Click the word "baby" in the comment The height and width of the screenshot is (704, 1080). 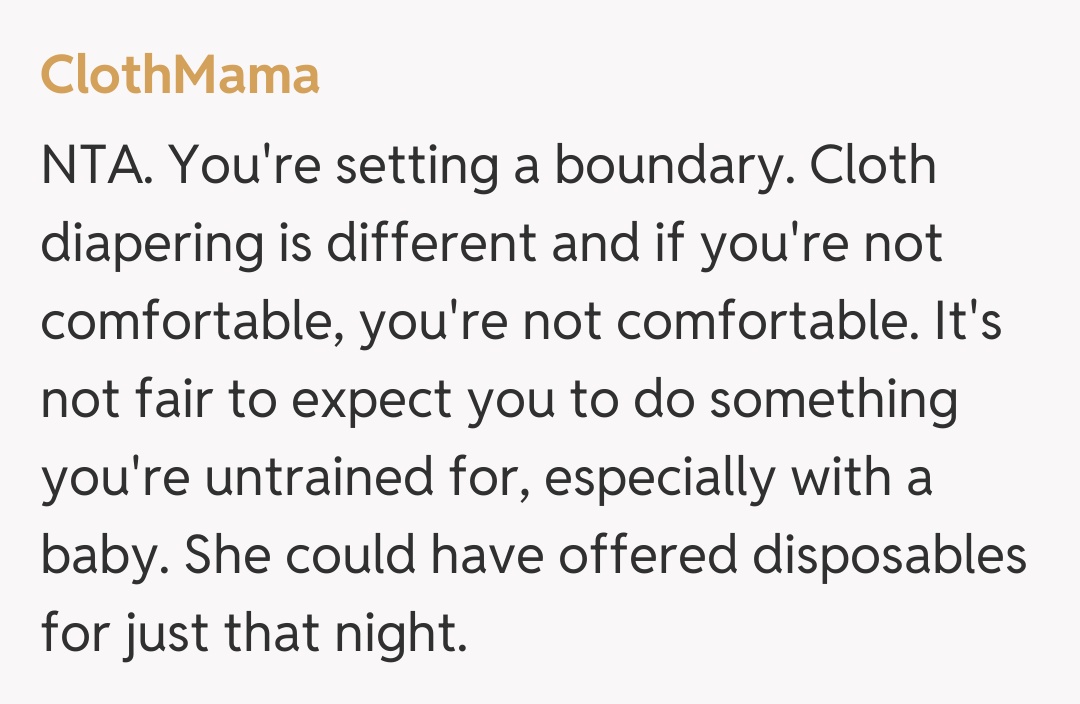[x=96, y=556]
